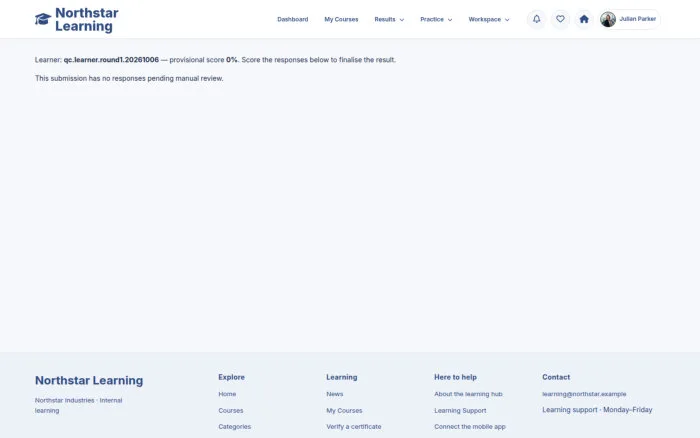This screenshot has height=438, width=700.
Task: Click the learning@northstar.example email link
Action: pyautogui.click(x=584, y=394)
